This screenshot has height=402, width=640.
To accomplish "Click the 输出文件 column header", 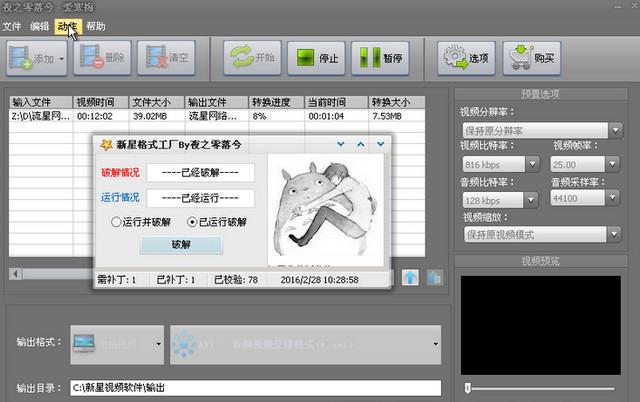I will (x=216, y=102).
